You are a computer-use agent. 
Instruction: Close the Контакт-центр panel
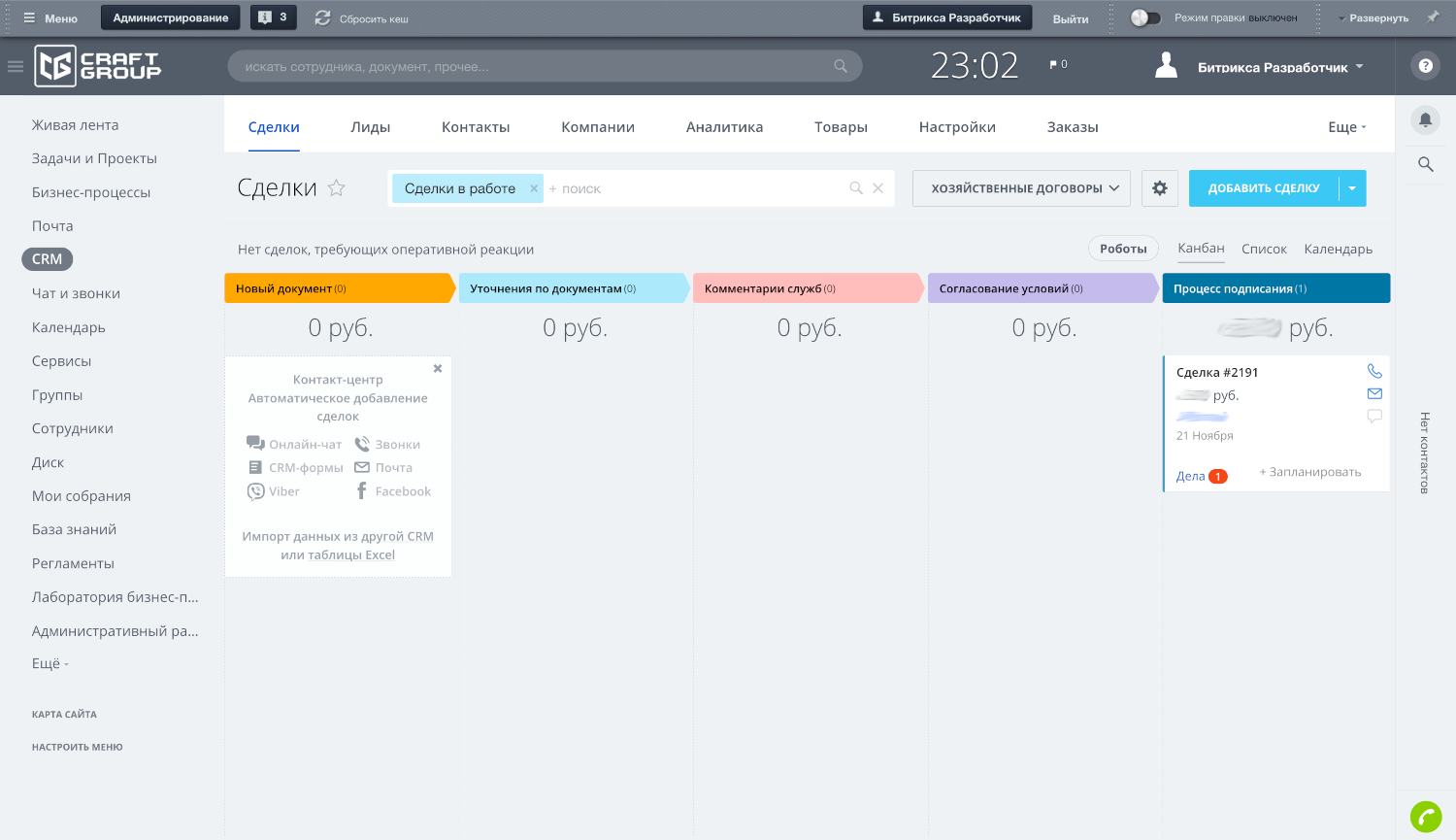pyautogui.click(x=438, y=369)
